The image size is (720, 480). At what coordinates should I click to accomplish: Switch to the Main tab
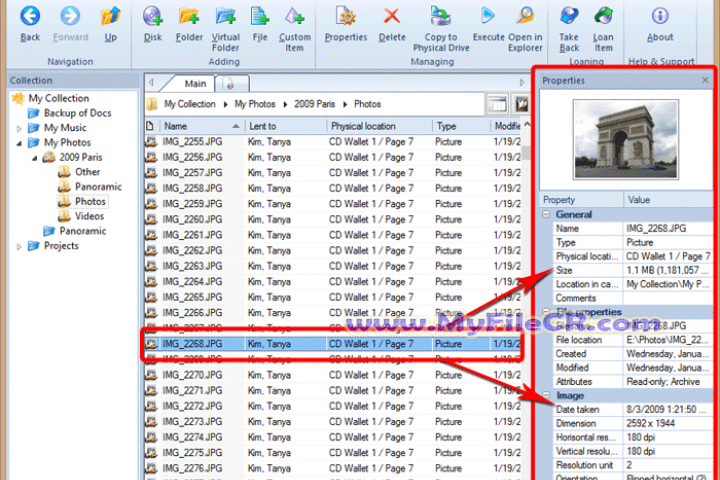195,84
